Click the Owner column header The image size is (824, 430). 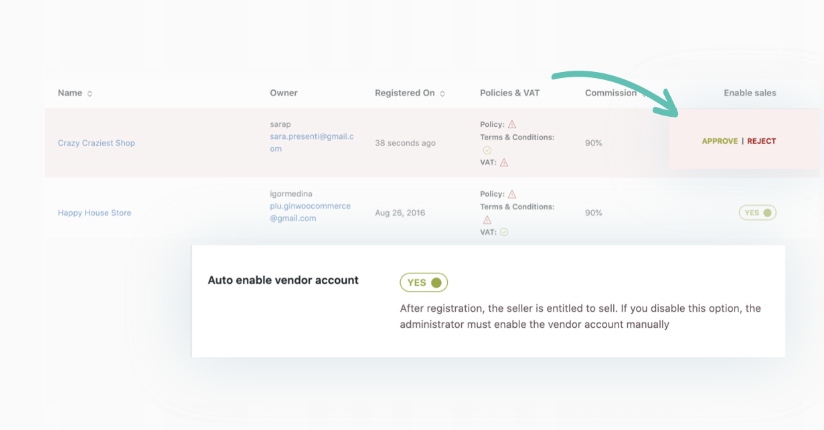tap(283, 93)
